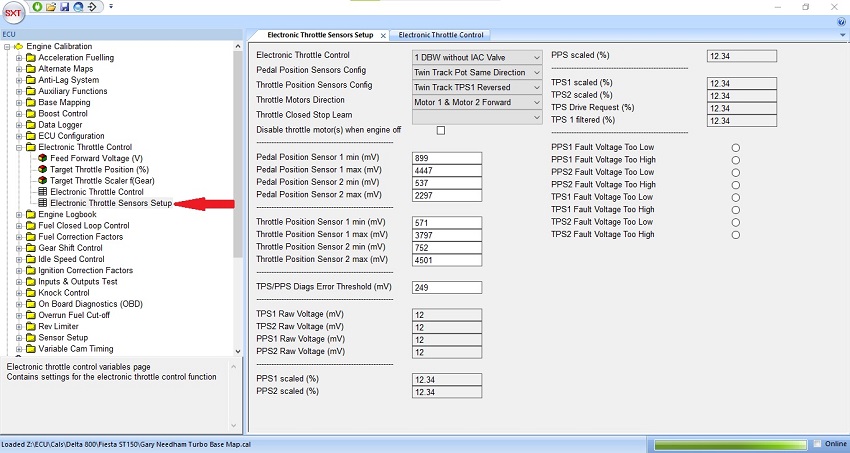Click the green download arrow toolbar icon
This screenshot has width=850, height=453.
pyautogui.click(x=38, y=7)
